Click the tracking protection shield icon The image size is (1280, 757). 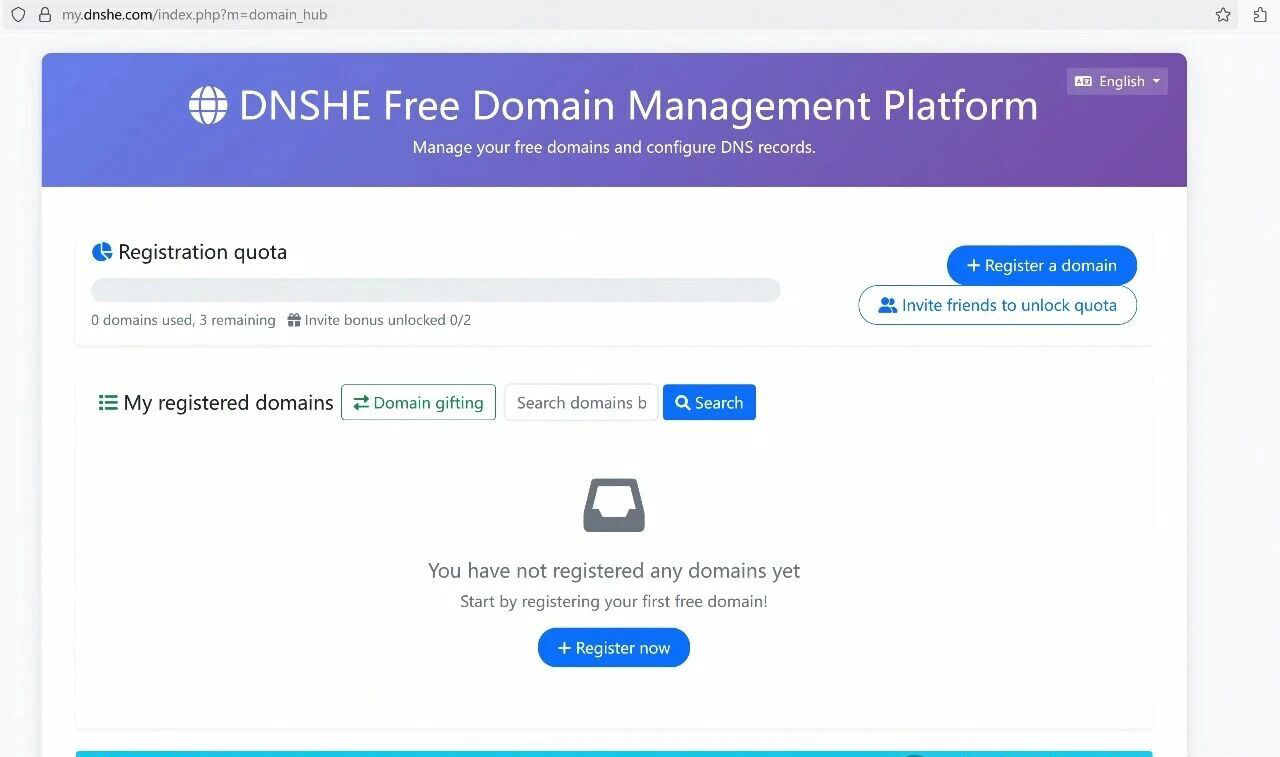tap(18, 15)
